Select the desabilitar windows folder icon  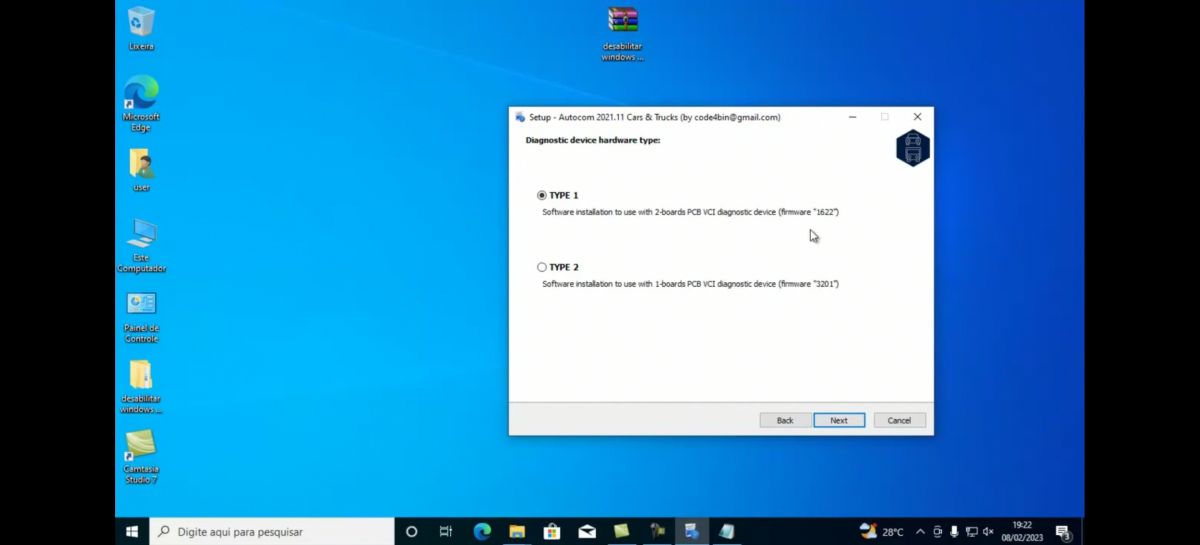pos(141,387)
